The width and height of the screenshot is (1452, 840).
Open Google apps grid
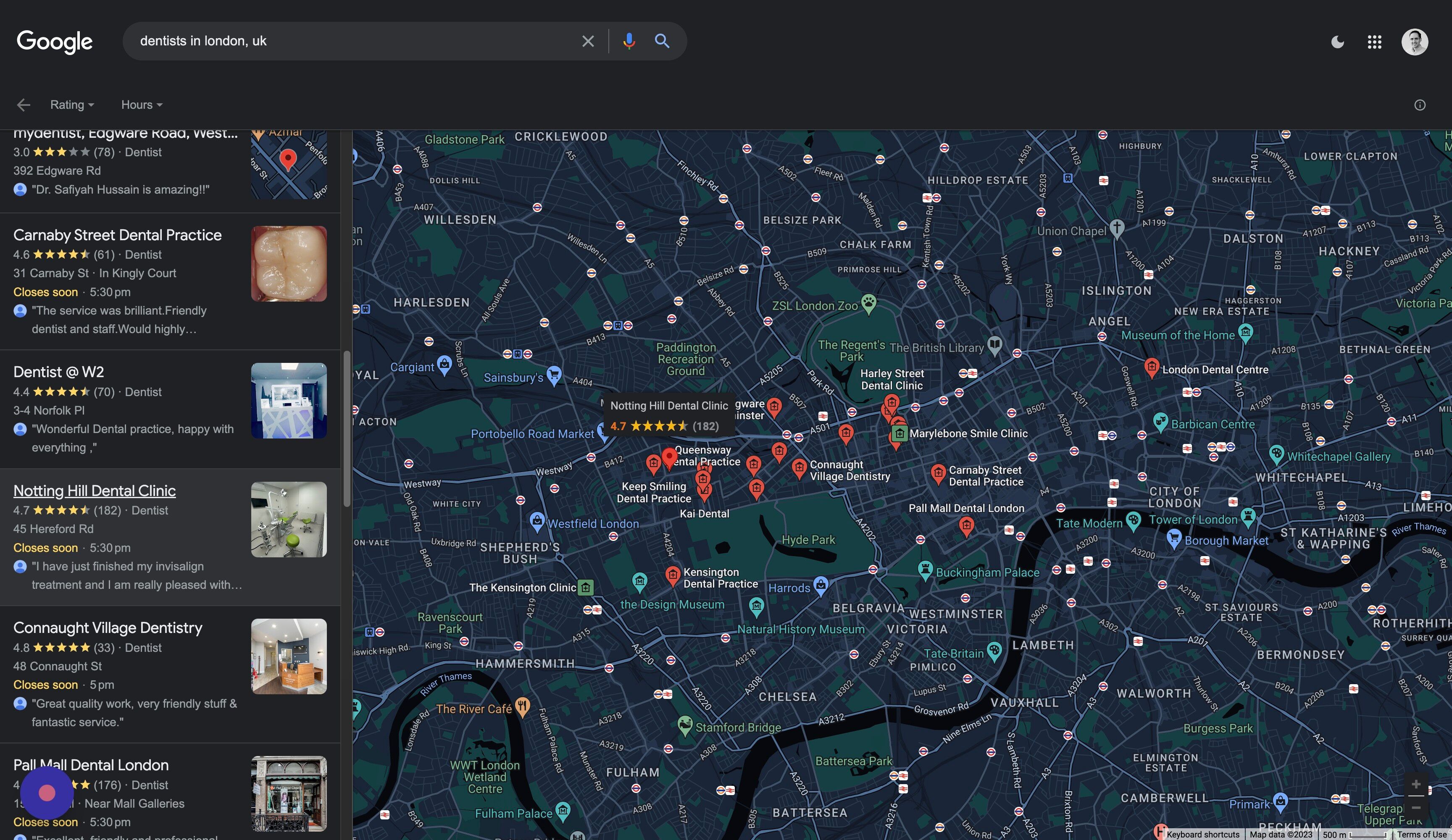coord(1374,42)
